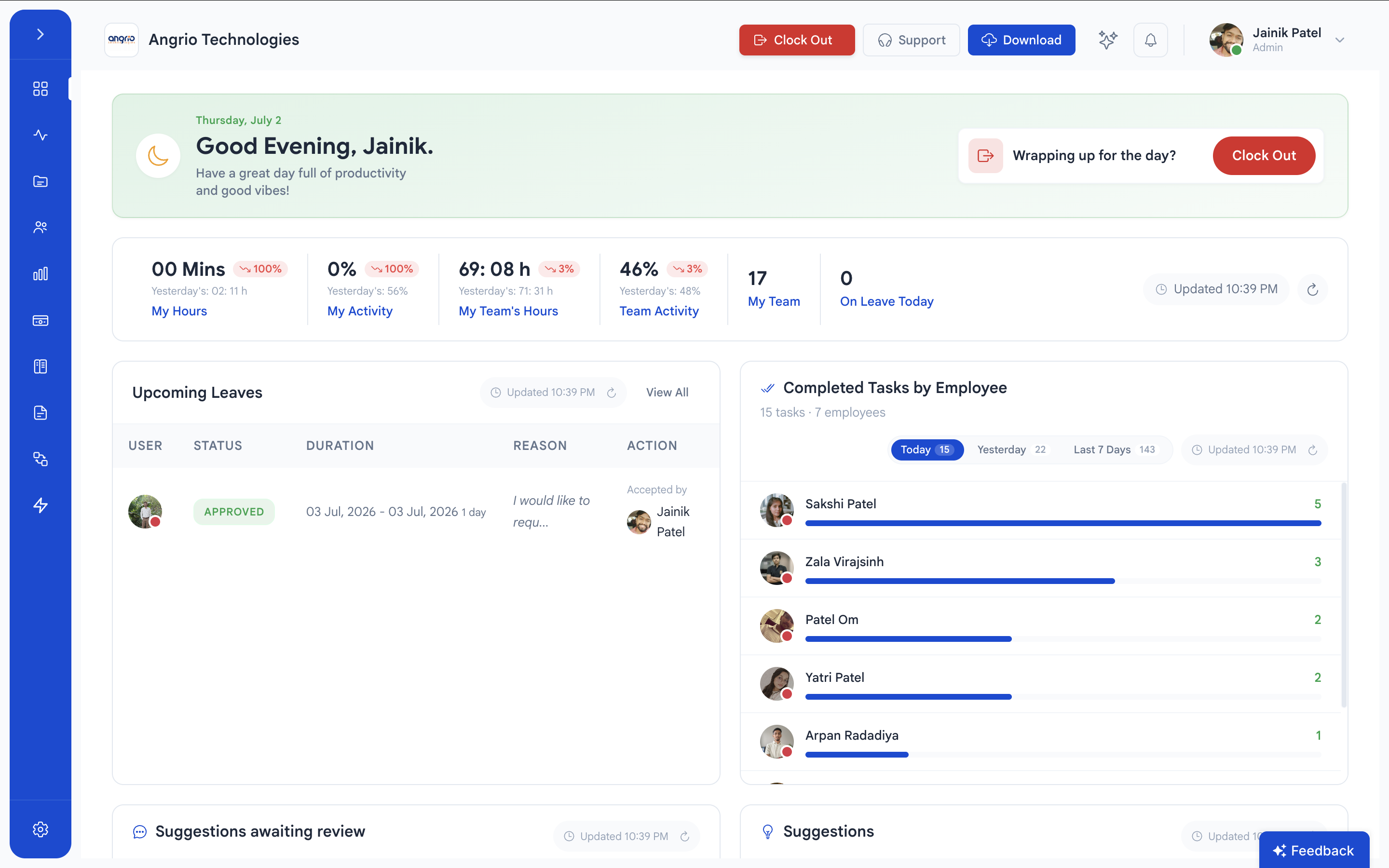Open the My Team link
The image size is (1389, 868).
pos(774,301)
